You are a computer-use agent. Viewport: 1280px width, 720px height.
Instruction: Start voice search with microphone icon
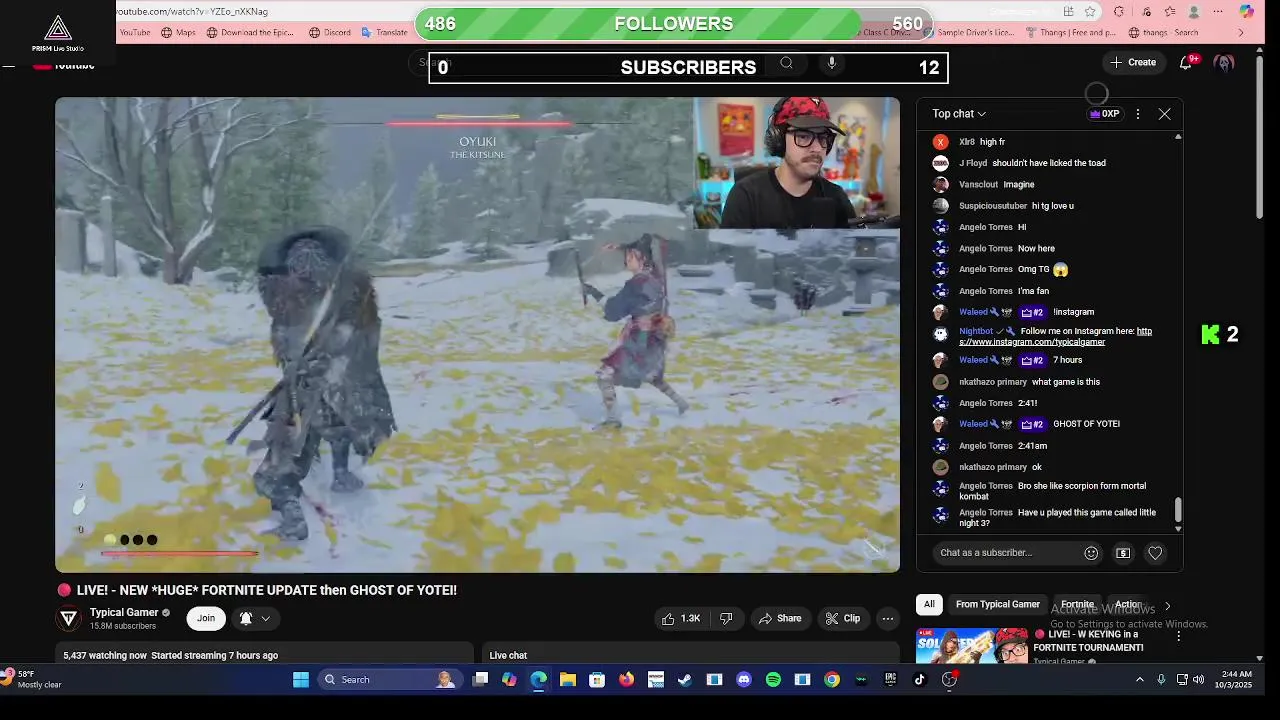(831, 63)
